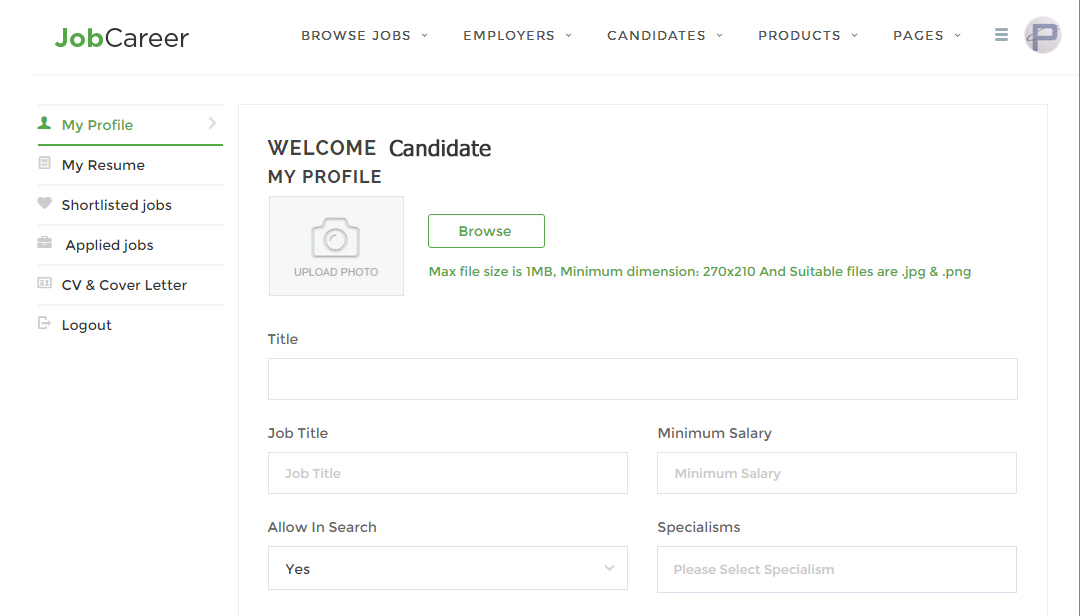Click the CV & Cover Letter card icon

coord(44,284)
